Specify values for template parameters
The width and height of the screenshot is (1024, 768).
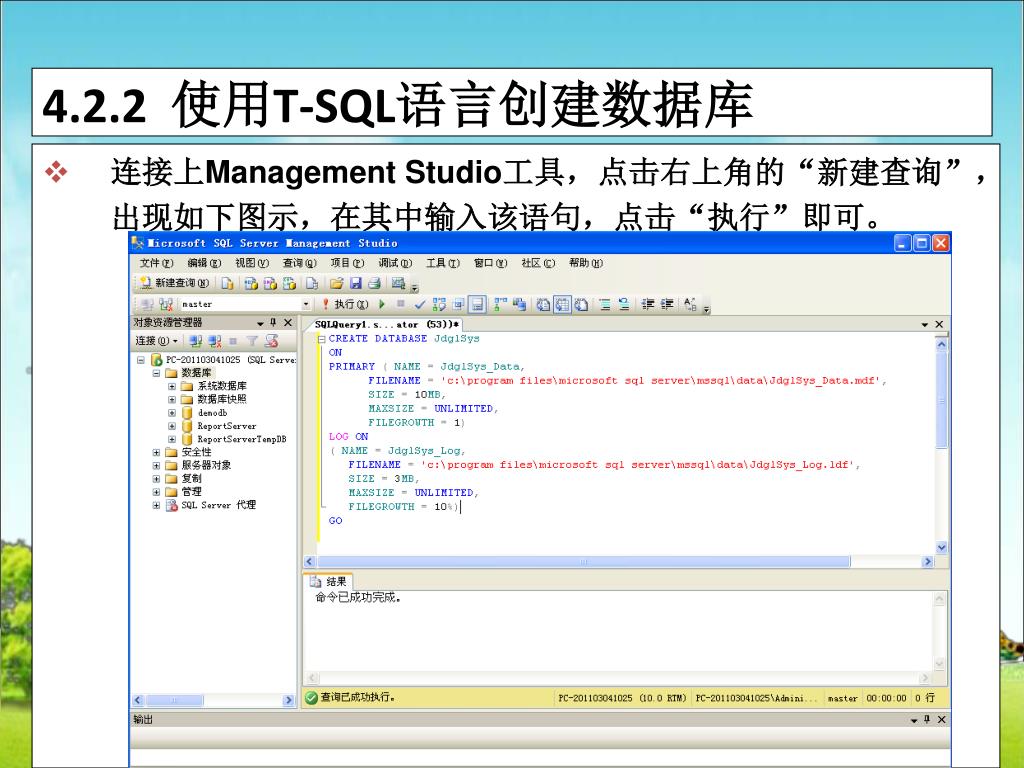(690, 304)
